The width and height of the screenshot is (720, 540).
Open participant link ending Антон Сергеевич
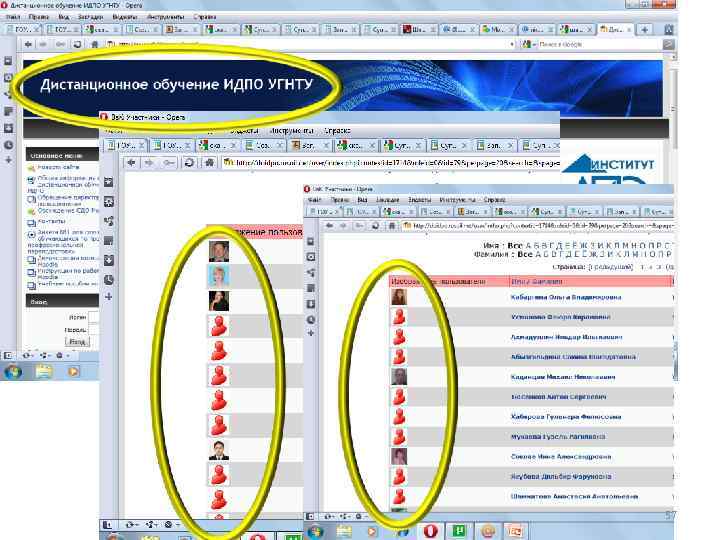558,397
